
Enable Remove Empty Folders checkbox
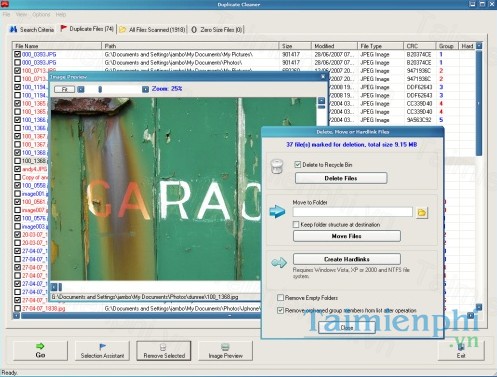(x=280, y=297)
